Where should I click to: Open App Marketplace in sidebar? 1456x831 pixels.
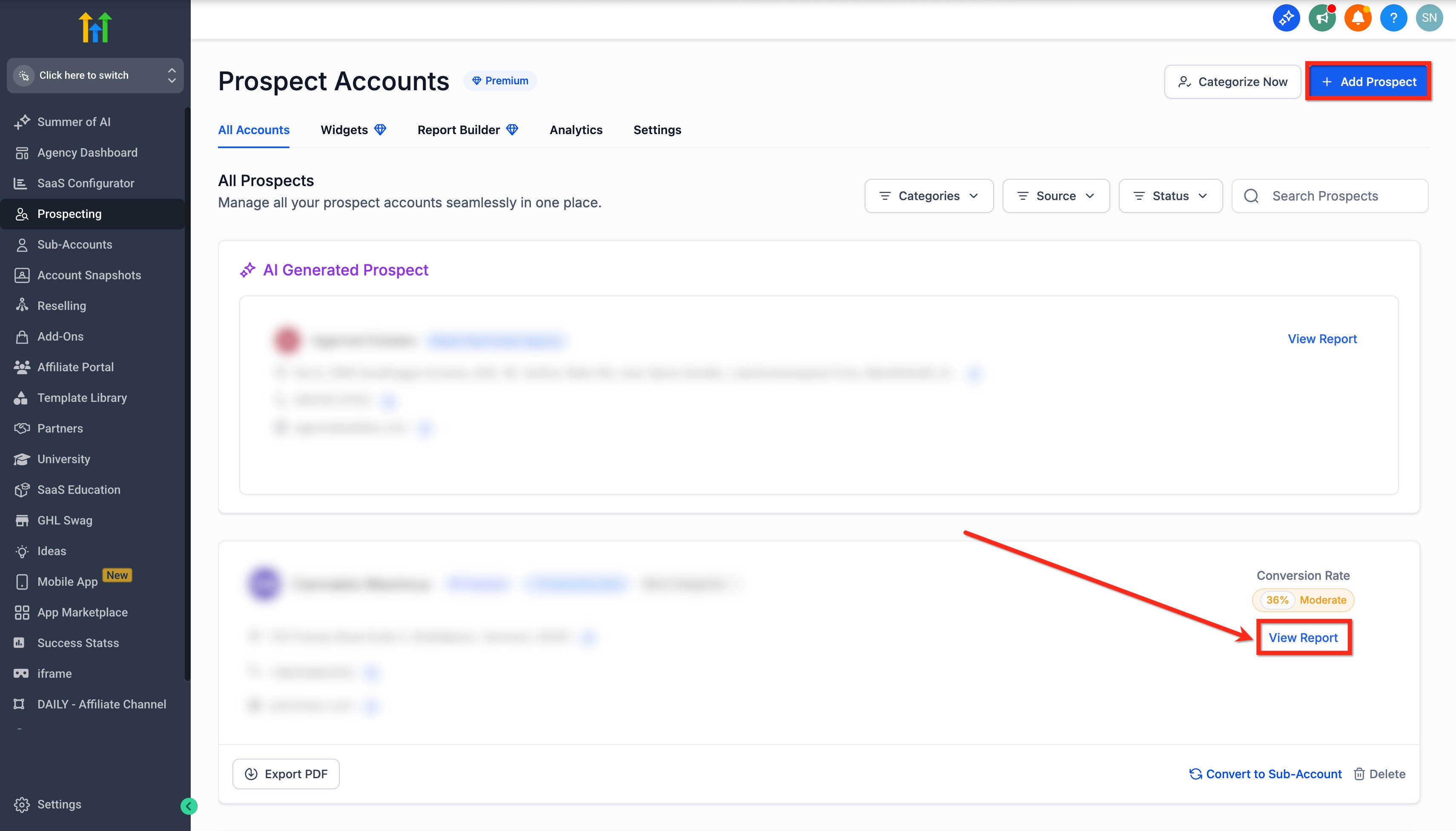point(82,613)
